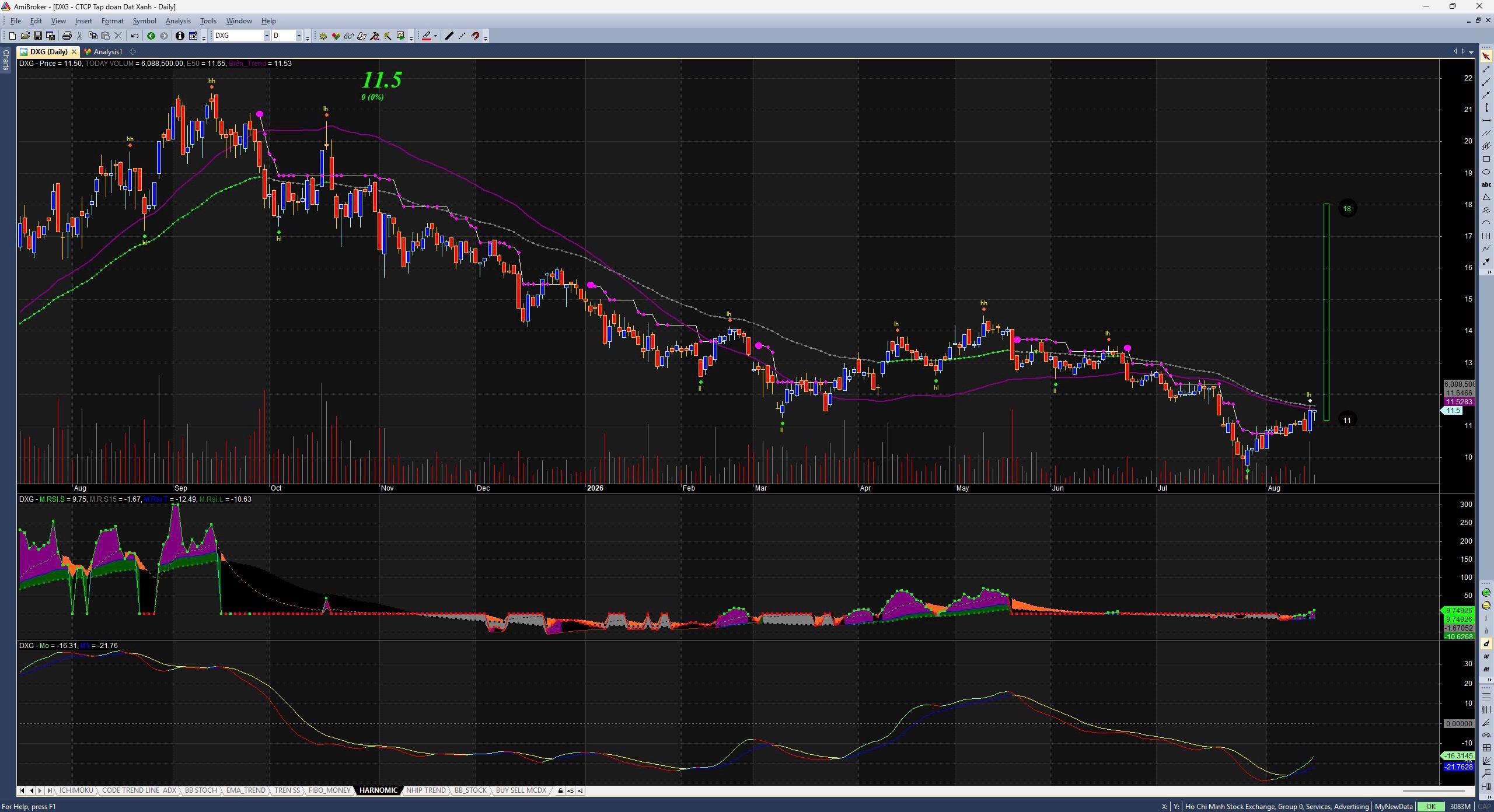Toggle the dotted line style button
Image resolution: width=1494 pixels, height=812 pixels.
click(462, 36)
